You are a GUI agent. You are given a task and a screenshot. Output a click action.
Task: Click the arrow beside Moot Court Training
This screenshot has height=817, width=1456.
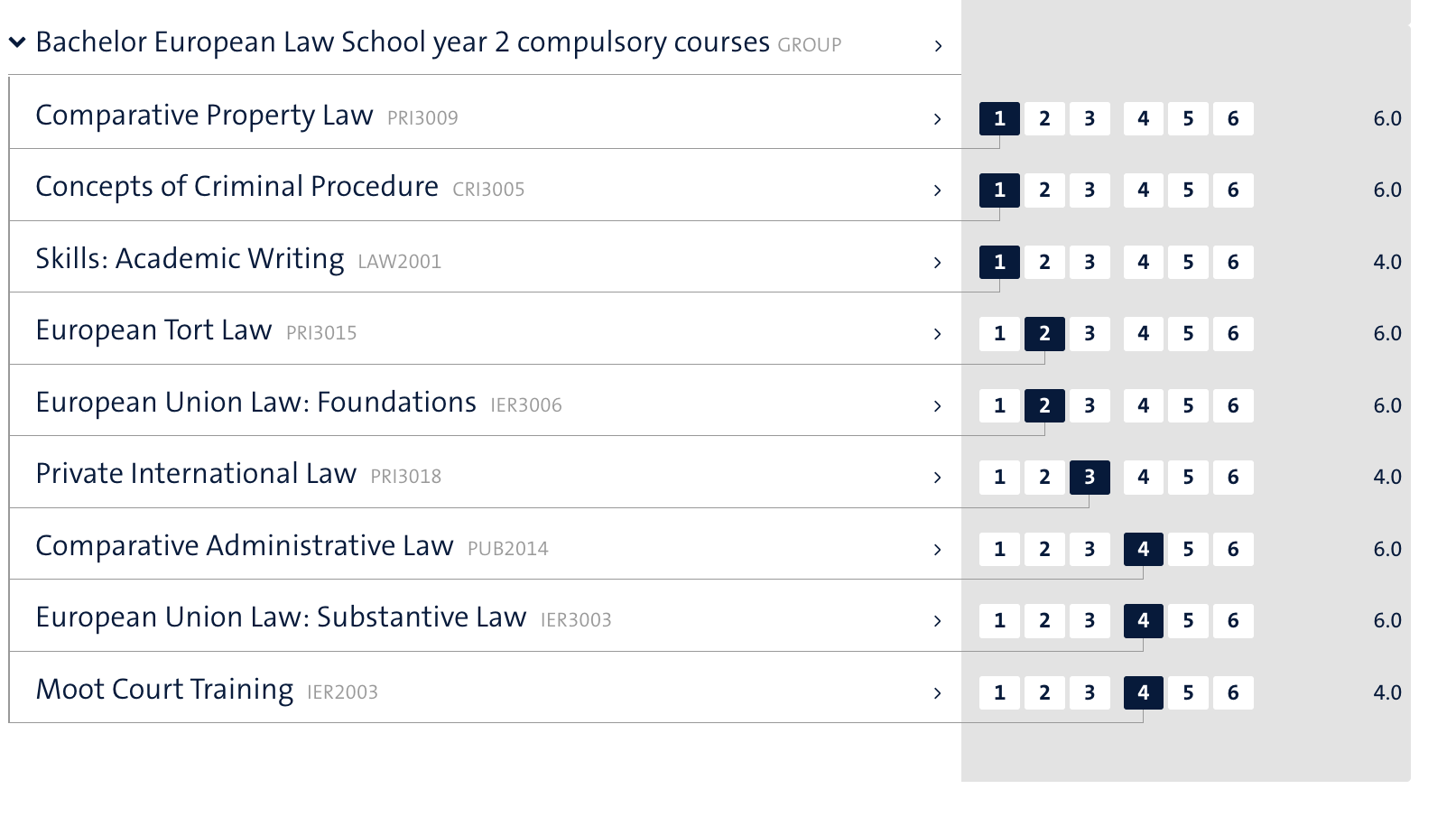pyautogui.click(x=938, y=693)
